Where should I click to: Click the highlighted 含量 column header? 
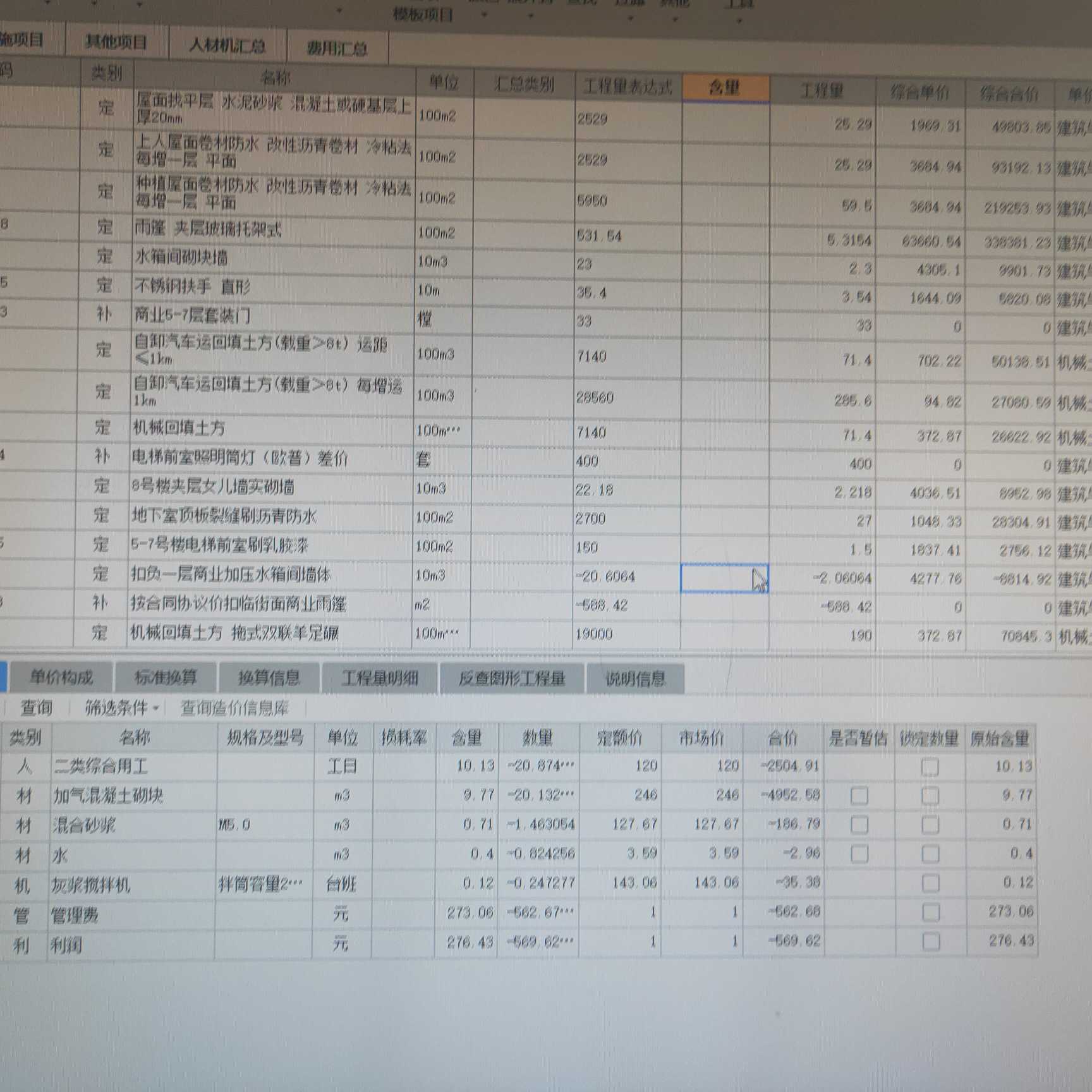[x=725, y=87]
